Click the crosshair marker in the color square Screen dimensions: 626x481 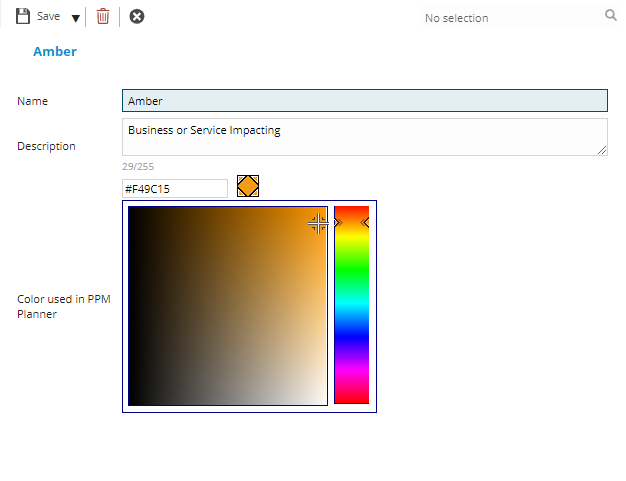pyautogui.click(x=318, y=223)
